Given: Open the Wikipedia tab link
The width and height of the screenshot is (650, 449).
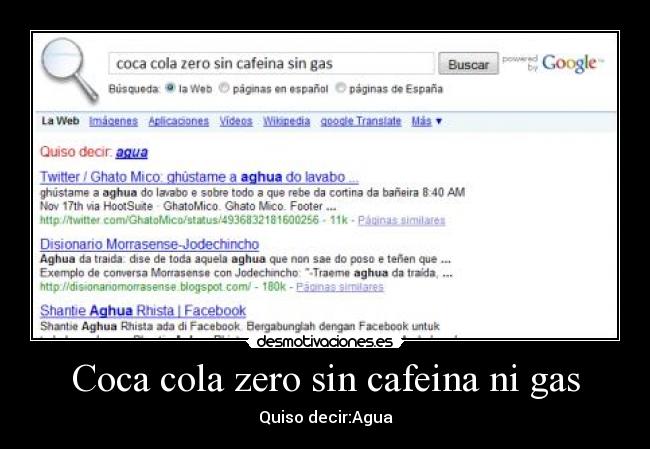Looking at the screenshot, I should tap(286, 121).
